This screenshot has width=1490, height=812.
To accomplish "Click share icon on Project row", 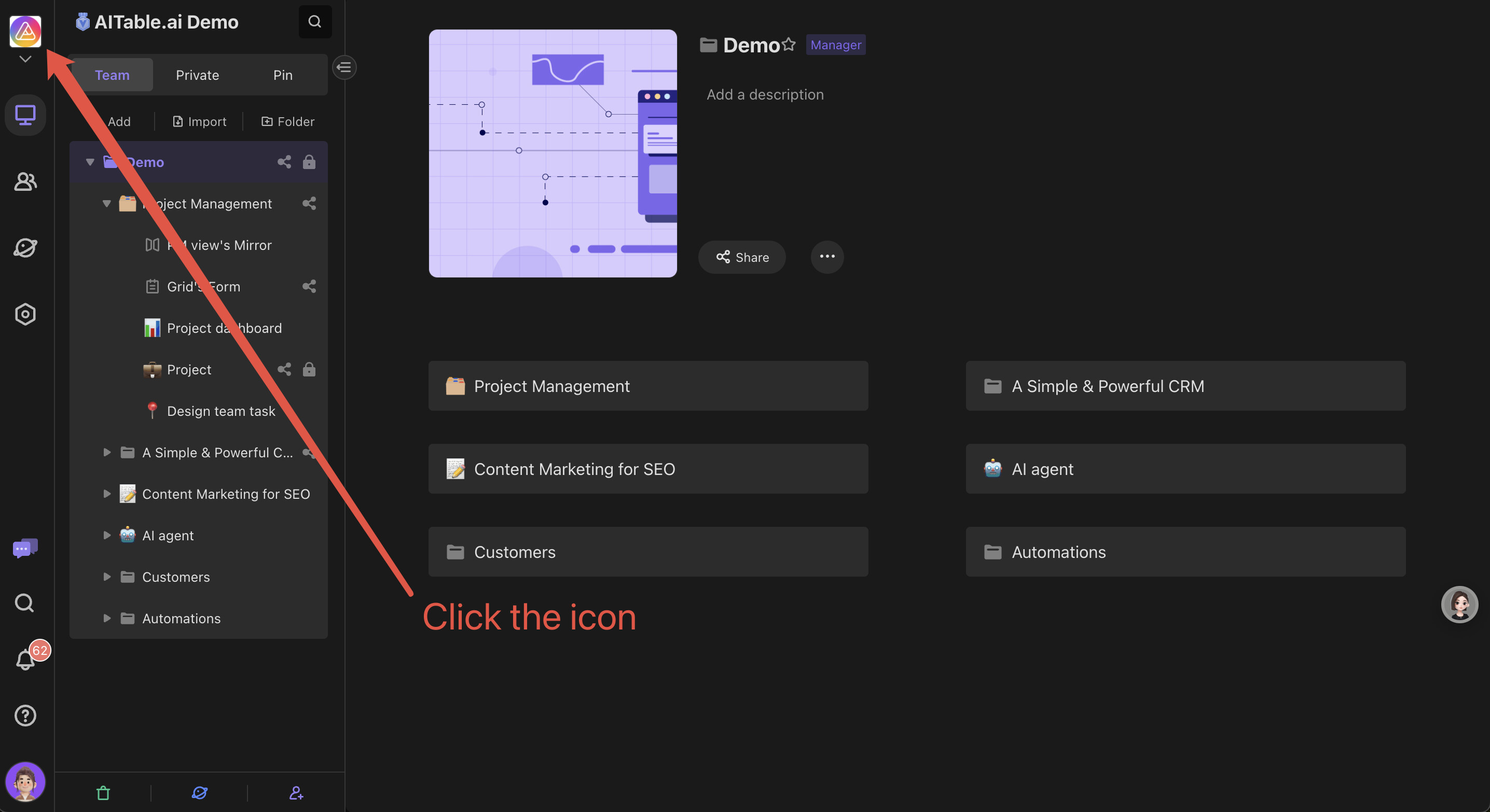I will pyautogui.click(x=284, y=369).
